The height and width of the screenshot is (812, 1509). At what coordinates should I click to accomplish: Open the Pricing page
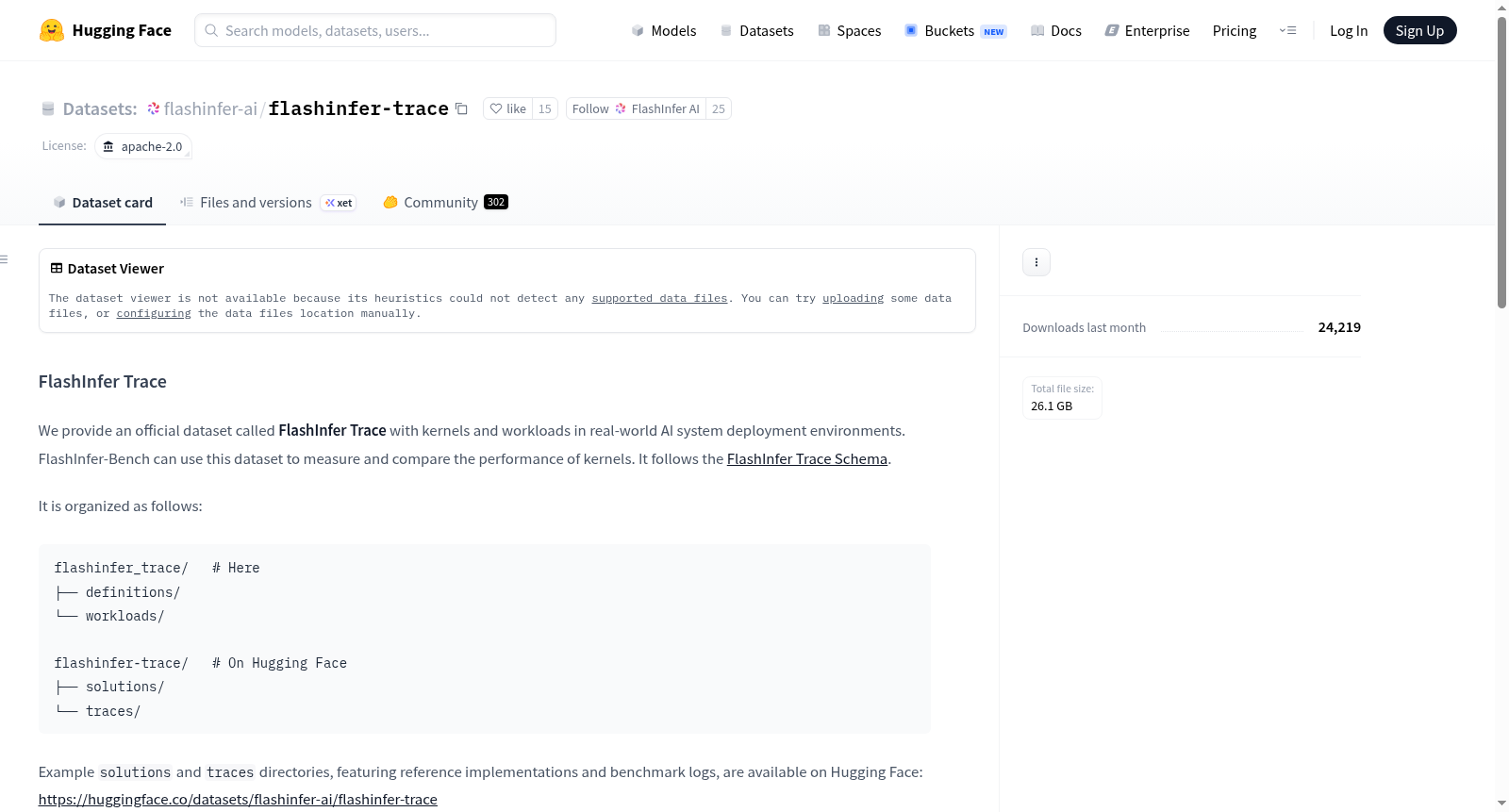pyautogui.click(x=1235, y=30)
